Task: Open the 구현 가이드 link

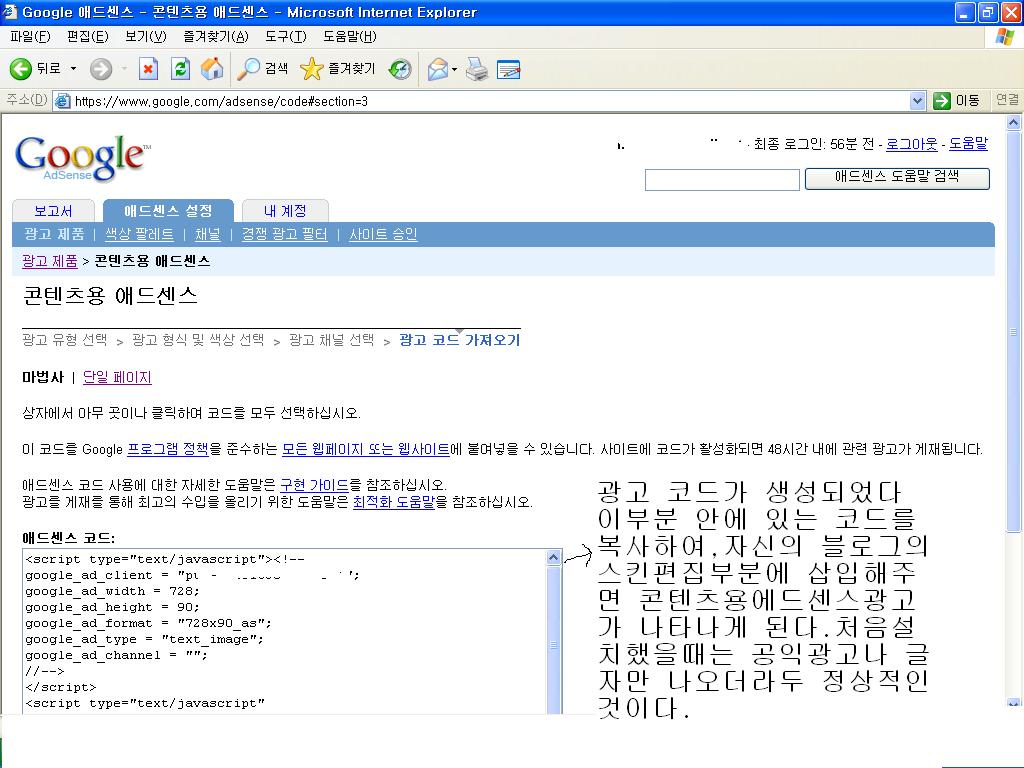Action: (x=314, y=485)
